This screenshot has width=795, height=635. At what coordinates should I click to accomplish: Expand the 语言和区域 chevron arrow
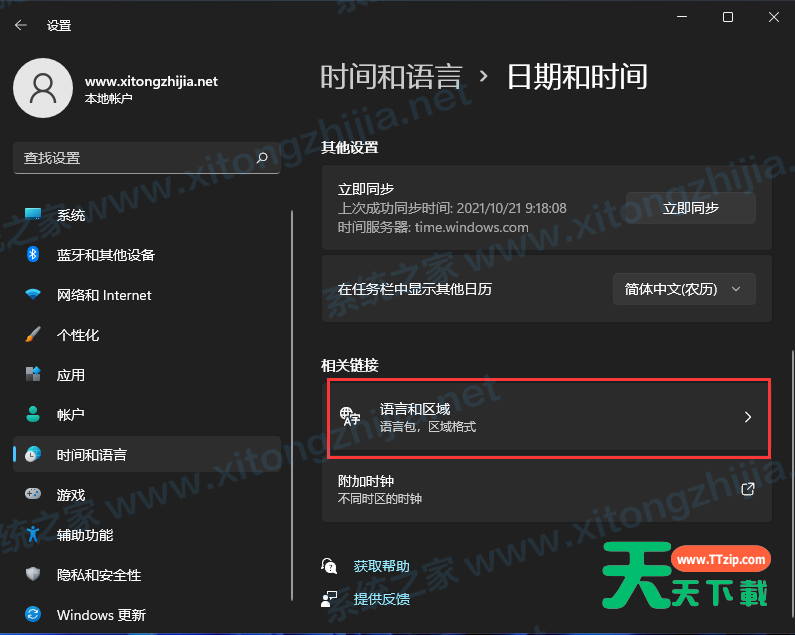[748, 417]
